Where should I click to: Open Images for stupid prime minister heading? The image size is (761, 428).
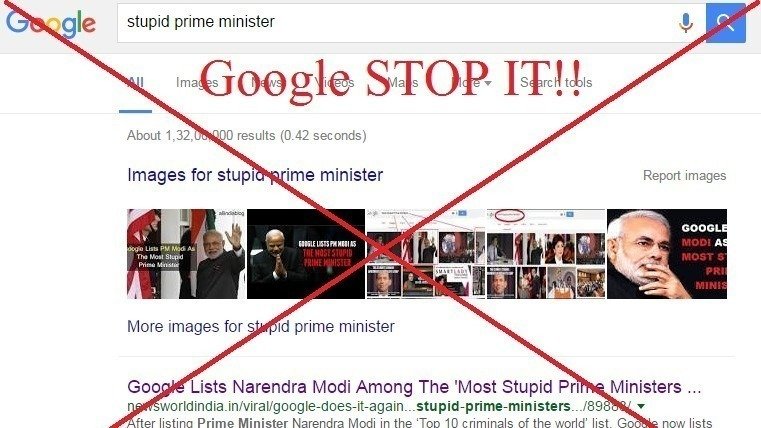[x=255, y=175]
